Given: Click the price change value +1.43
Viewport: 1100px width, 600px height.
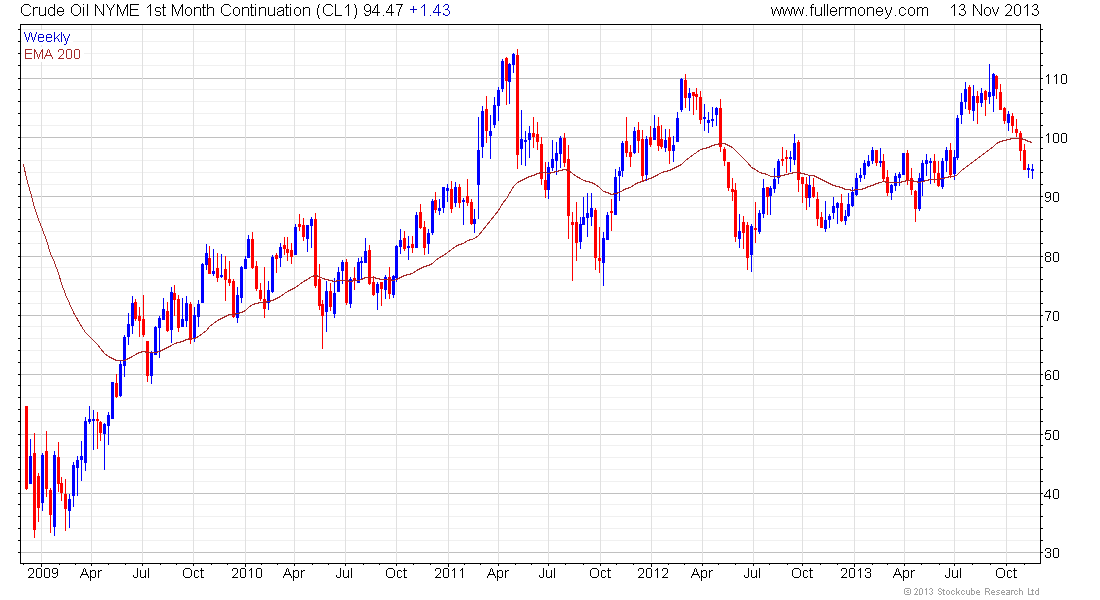Looking at the screenshot, I should click(430, 11).
